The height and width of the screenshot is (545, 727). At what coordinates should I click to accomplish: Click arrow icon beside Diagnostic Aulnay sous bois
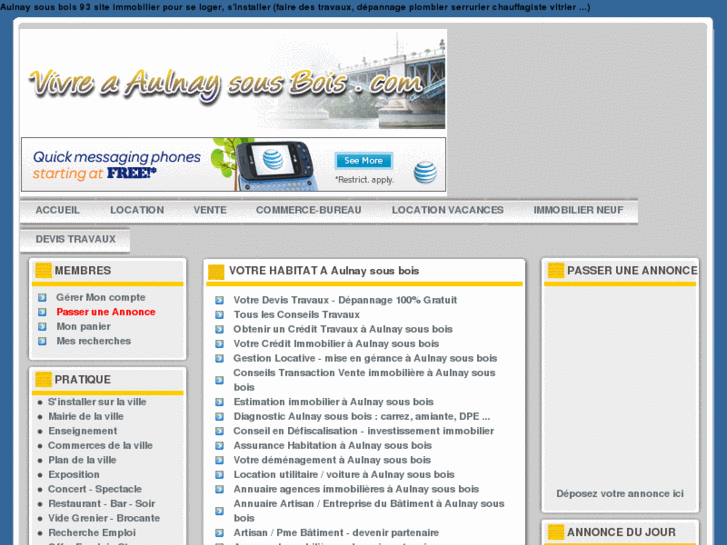pyautogui.click(x=219, y=417)
